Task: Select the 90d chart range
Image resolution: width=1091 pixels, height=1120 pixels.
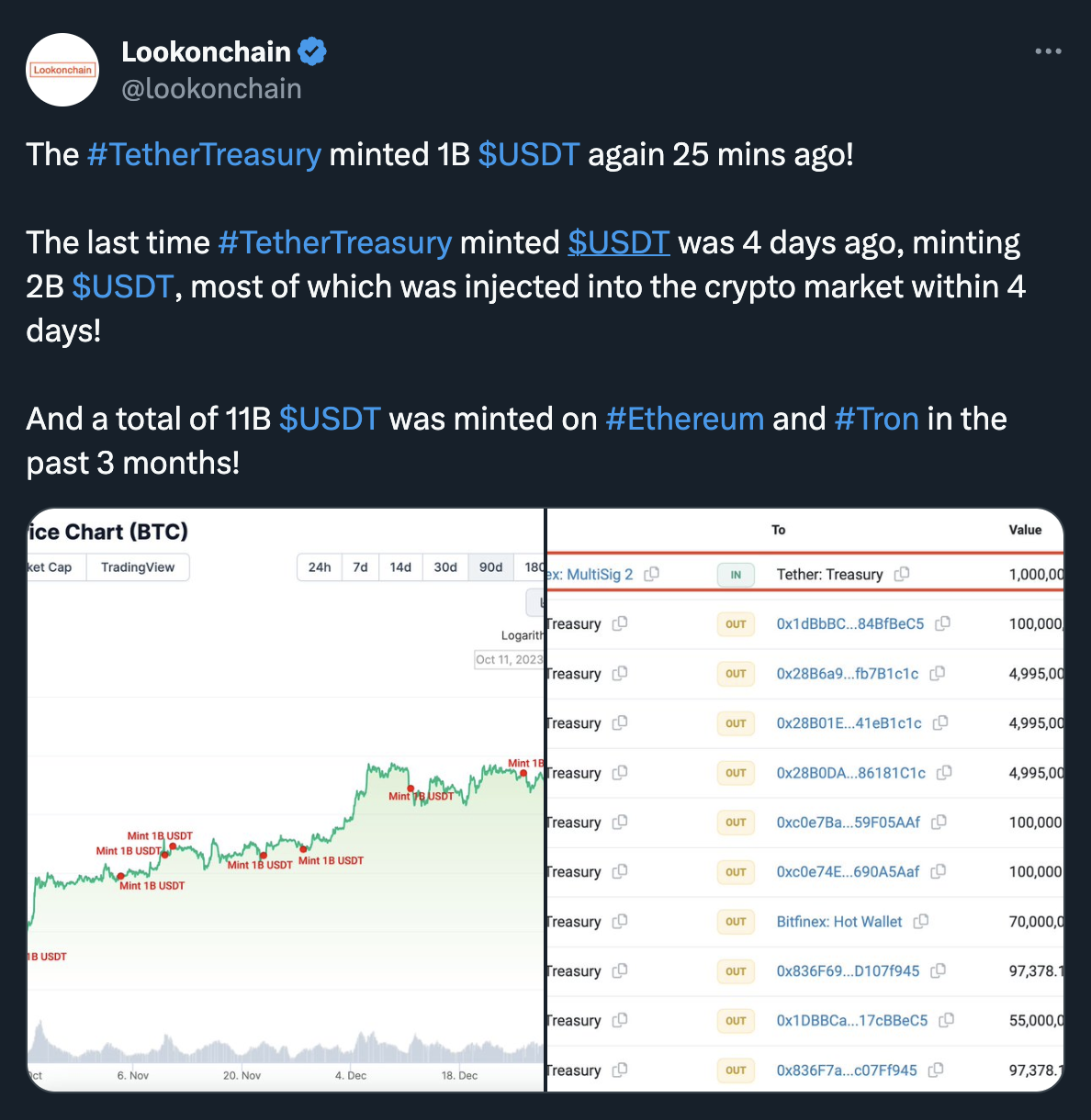Action: (x=491, y=567)
